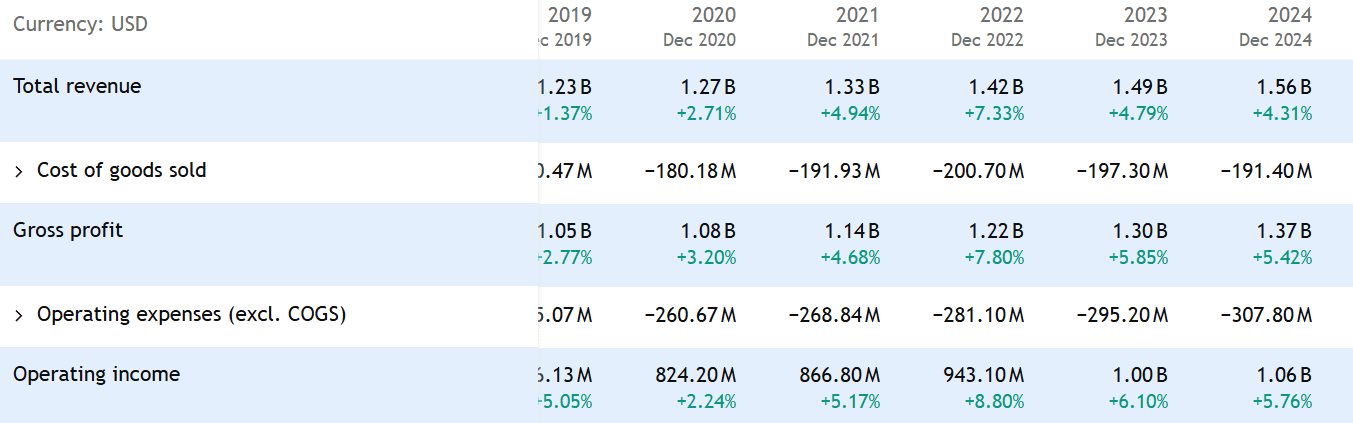1353x423 pixels.
Task: Click the −307.80 M operating expenses value
Action: pyautogui.click(x=1264, y=315)
